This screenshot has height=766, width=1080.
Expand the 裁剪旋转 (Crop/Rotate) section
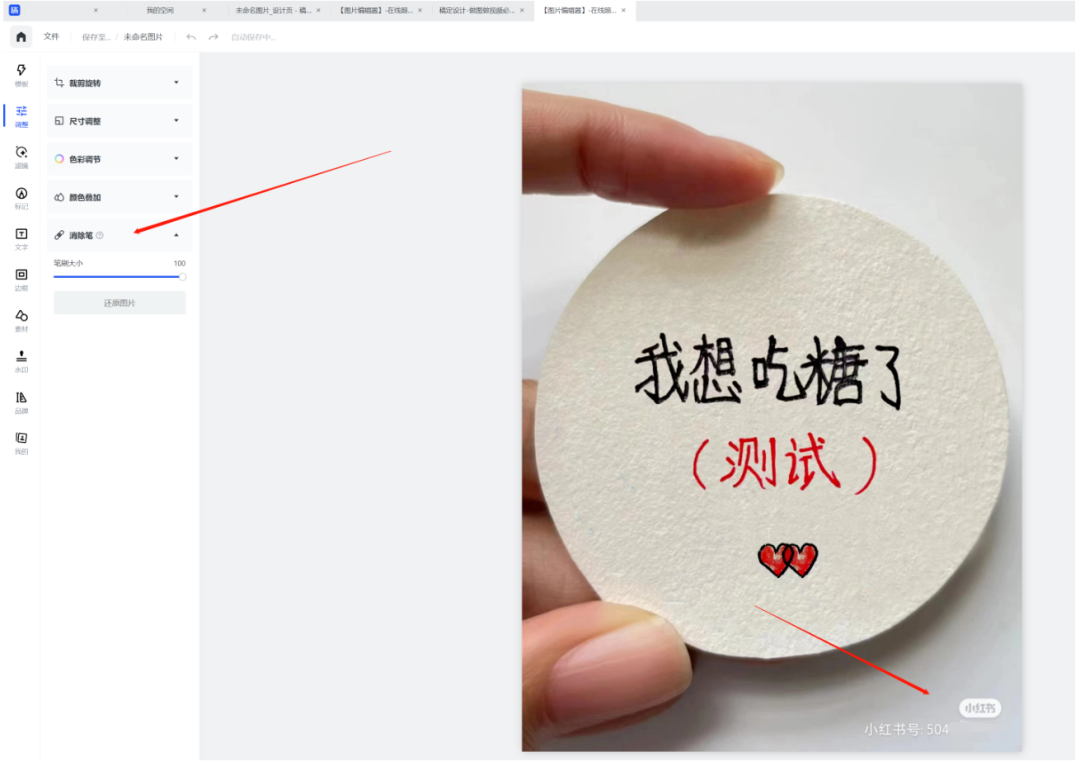tap(119, 82)
